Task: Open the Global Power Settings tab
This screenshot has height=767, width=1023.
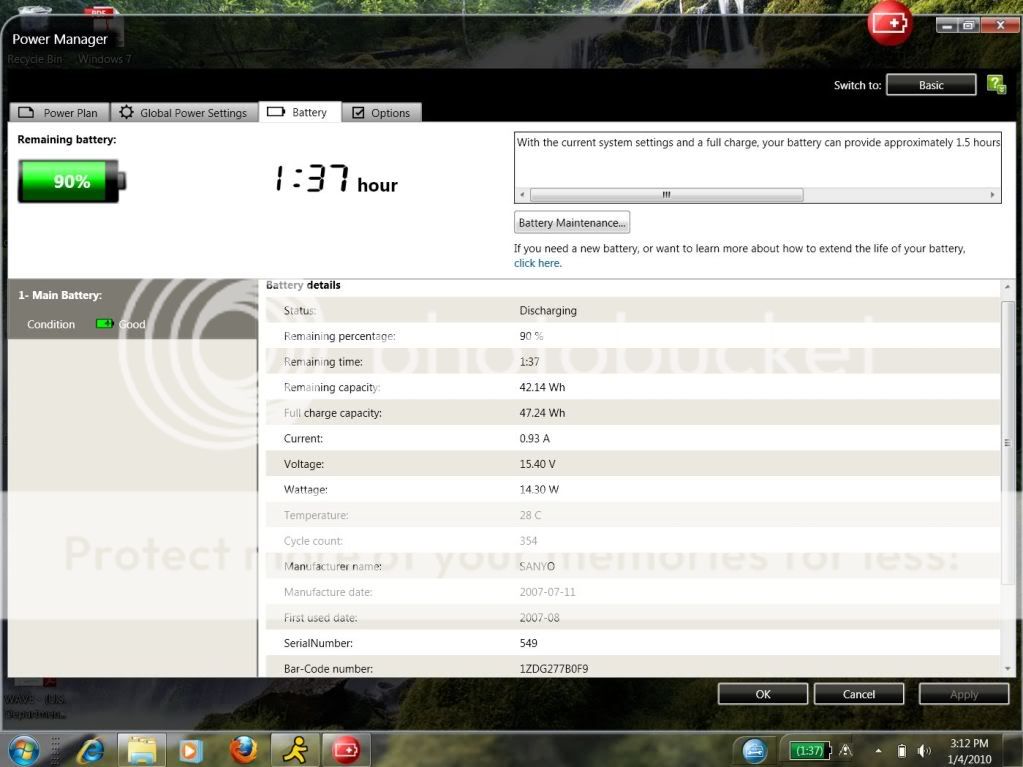Action: pyautogui.click(x=183, y=113)
